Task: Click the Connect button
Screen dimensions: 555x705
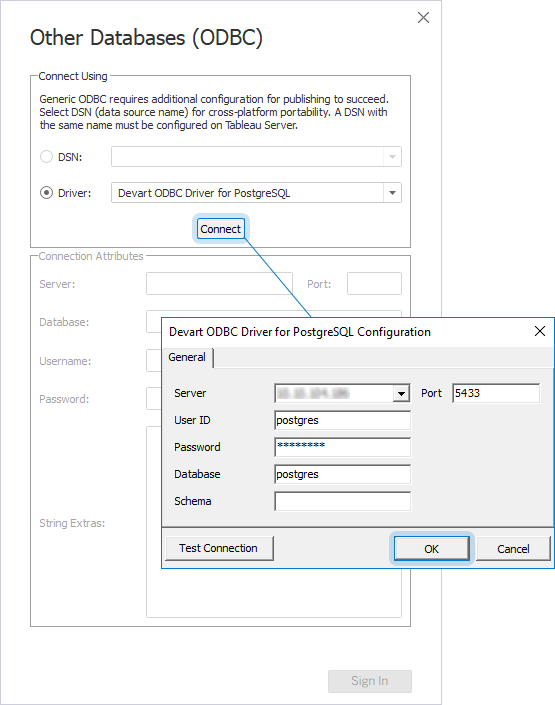Action: [220, 229]
